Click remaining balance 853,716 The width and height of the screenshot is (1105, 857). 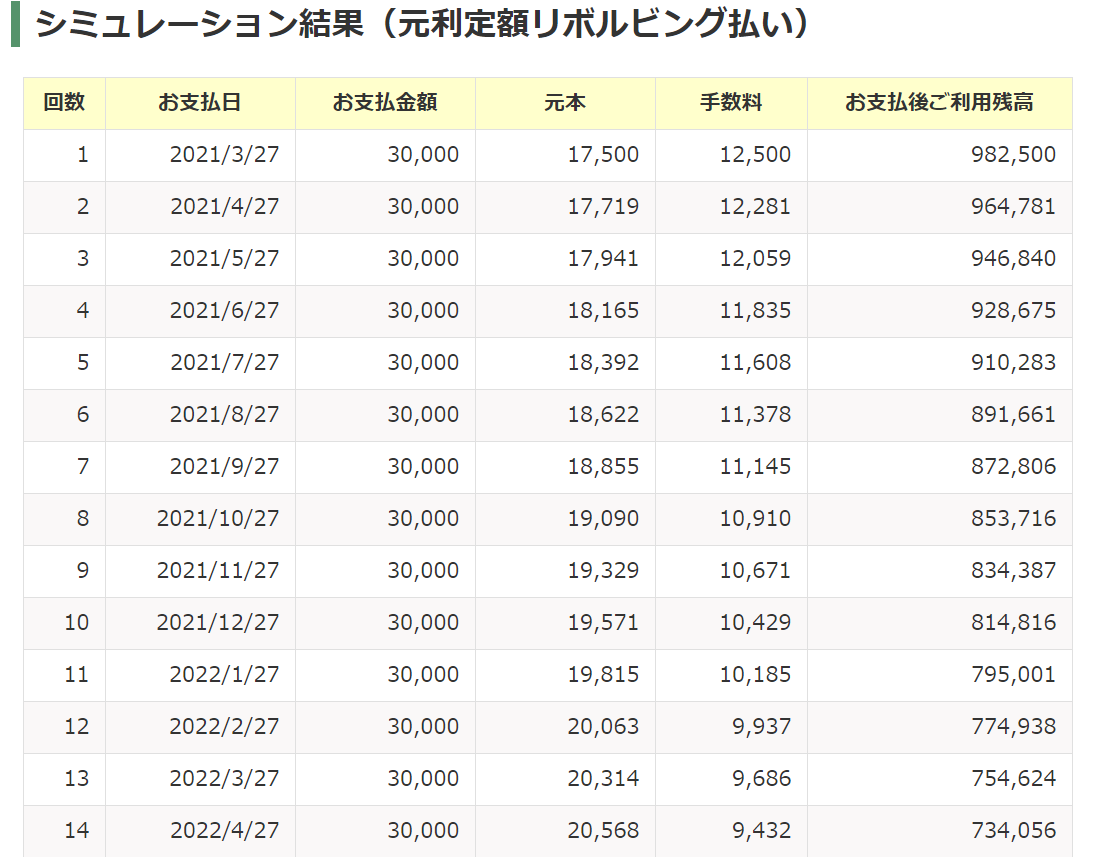pos(1014,519)
